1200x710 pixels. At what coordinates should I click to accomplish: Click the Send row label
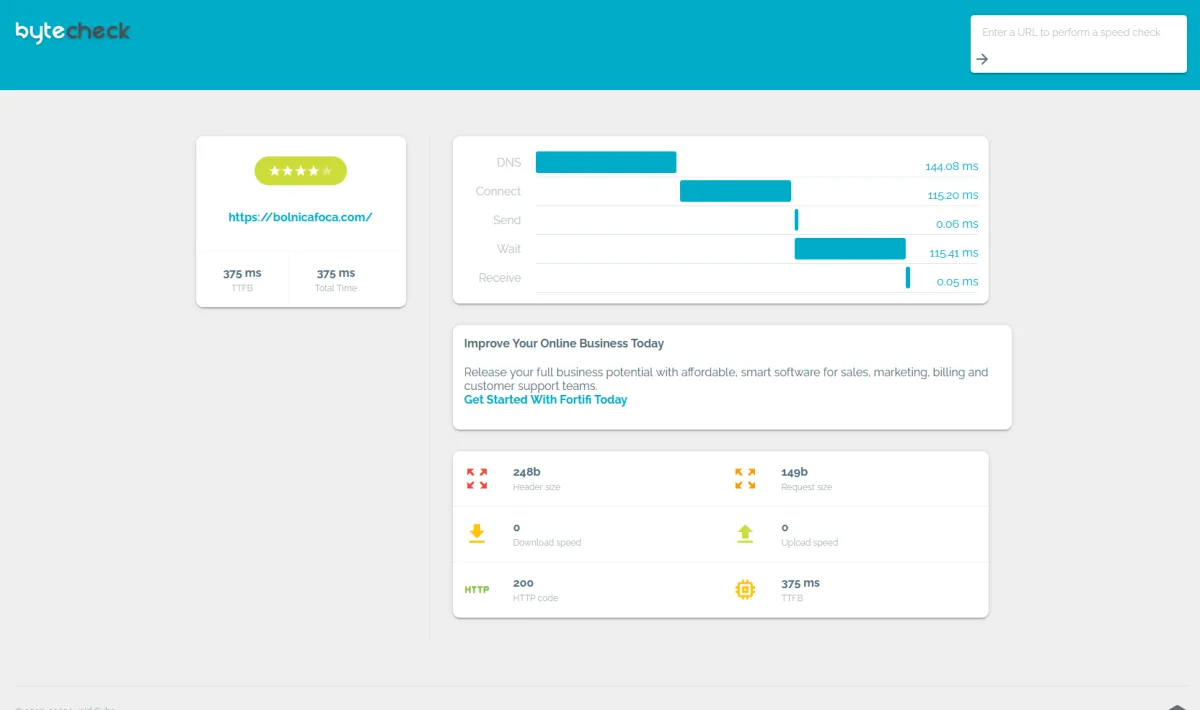pos(507,220)
